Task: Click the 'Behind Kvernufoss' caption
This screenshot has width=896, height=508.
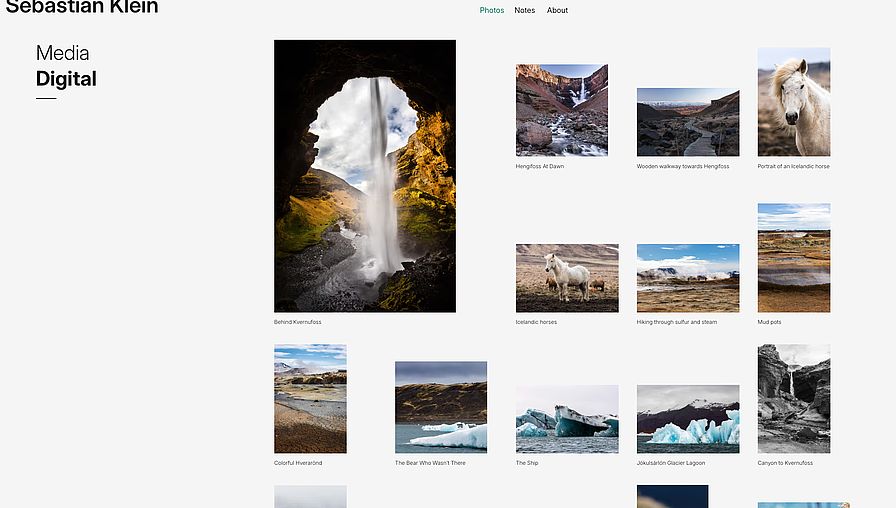Action: pyautogui.click(x=298, y=322)
